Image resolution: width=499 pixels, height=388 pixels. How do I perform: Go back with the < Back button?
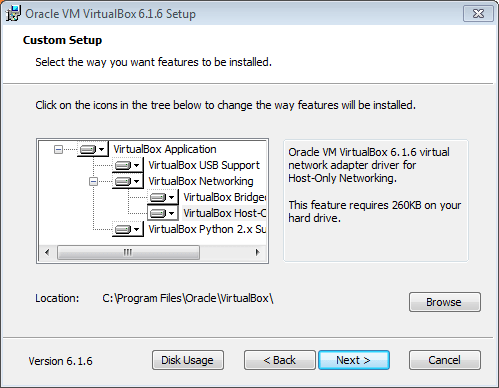tap(279, 360)
